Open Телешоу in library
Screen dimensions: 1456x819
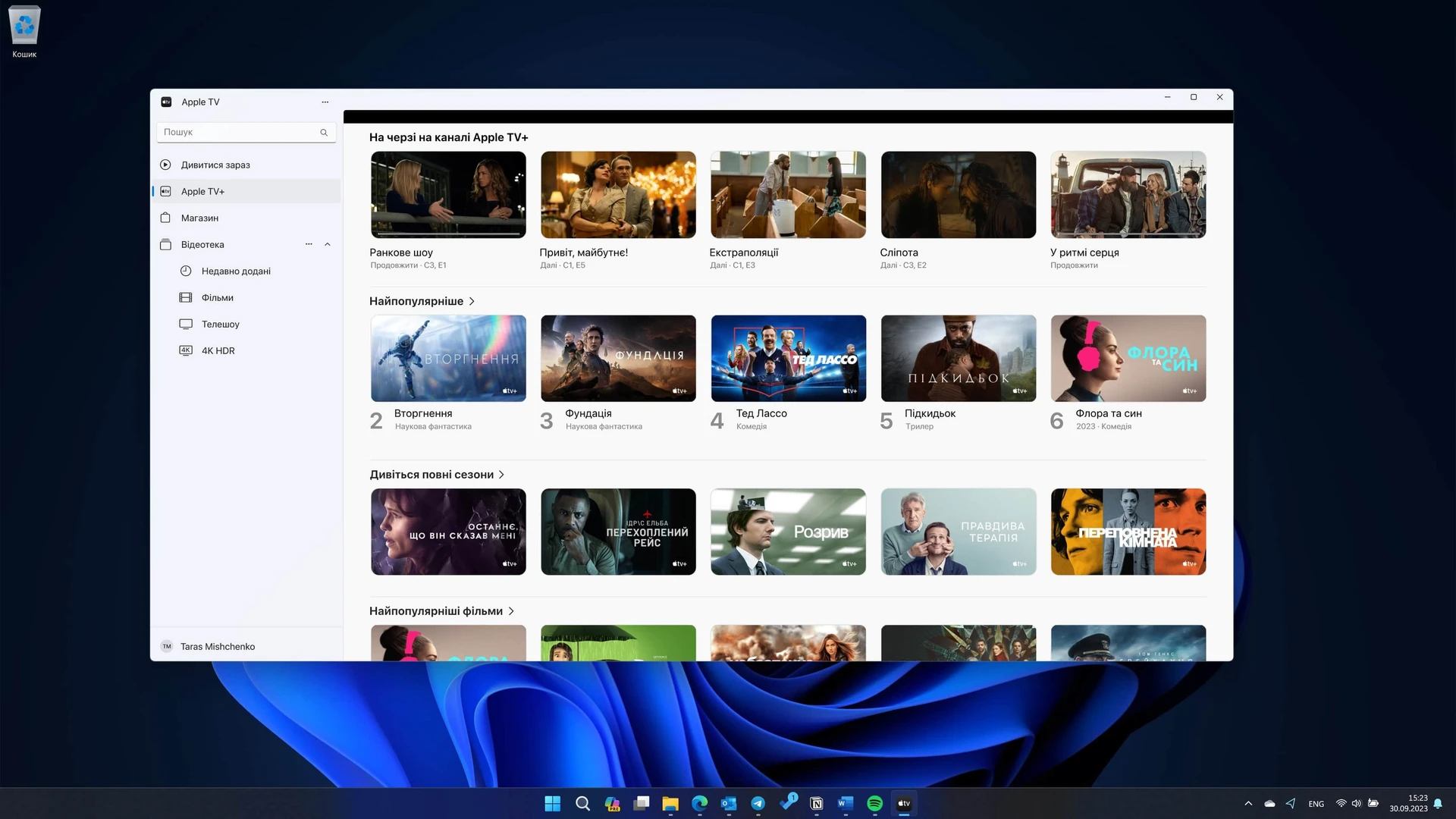click(246, 324)
